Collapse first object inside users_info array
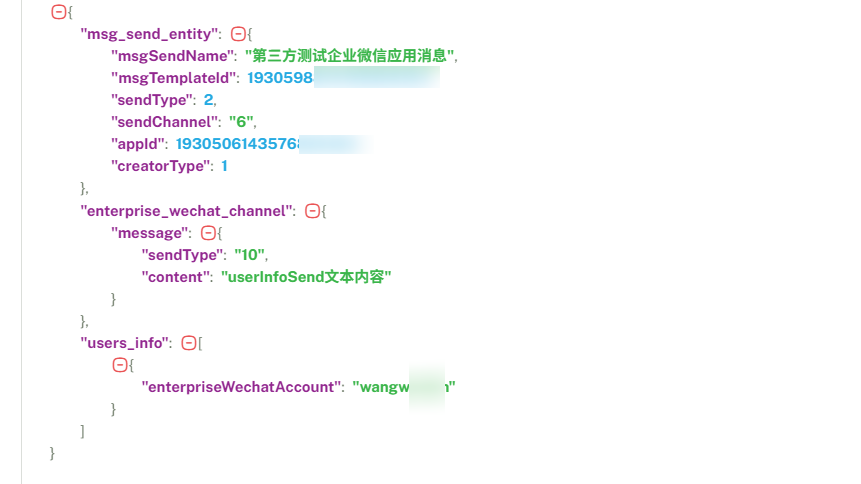The width and height of the screenshot is (861, 484). click(120, 365)
